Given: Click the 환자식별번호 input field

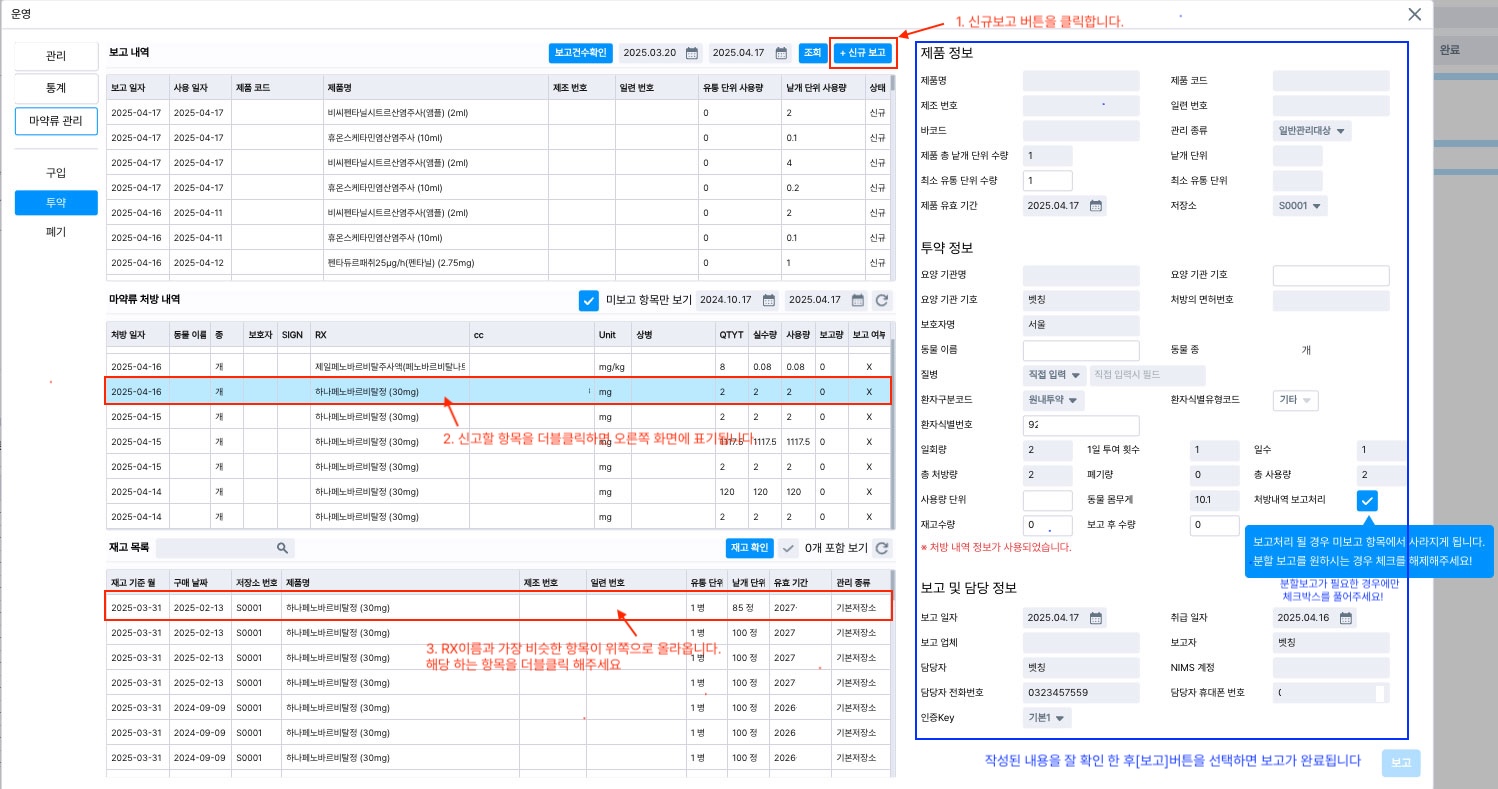Looking at the screenshot, I should pyautogui.click(x=1081, y=425).
